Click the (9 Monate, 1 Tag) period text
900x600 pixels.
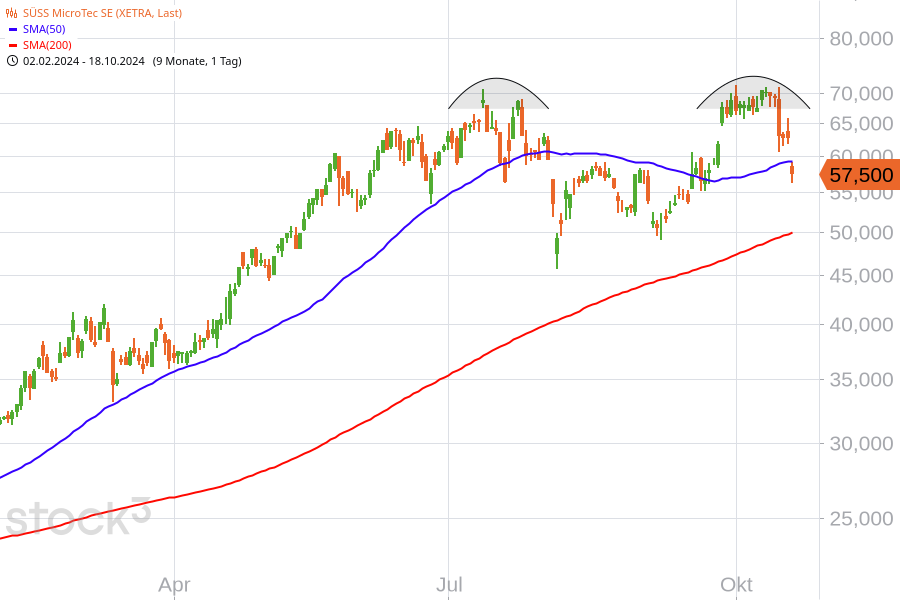tap(197, 61)
